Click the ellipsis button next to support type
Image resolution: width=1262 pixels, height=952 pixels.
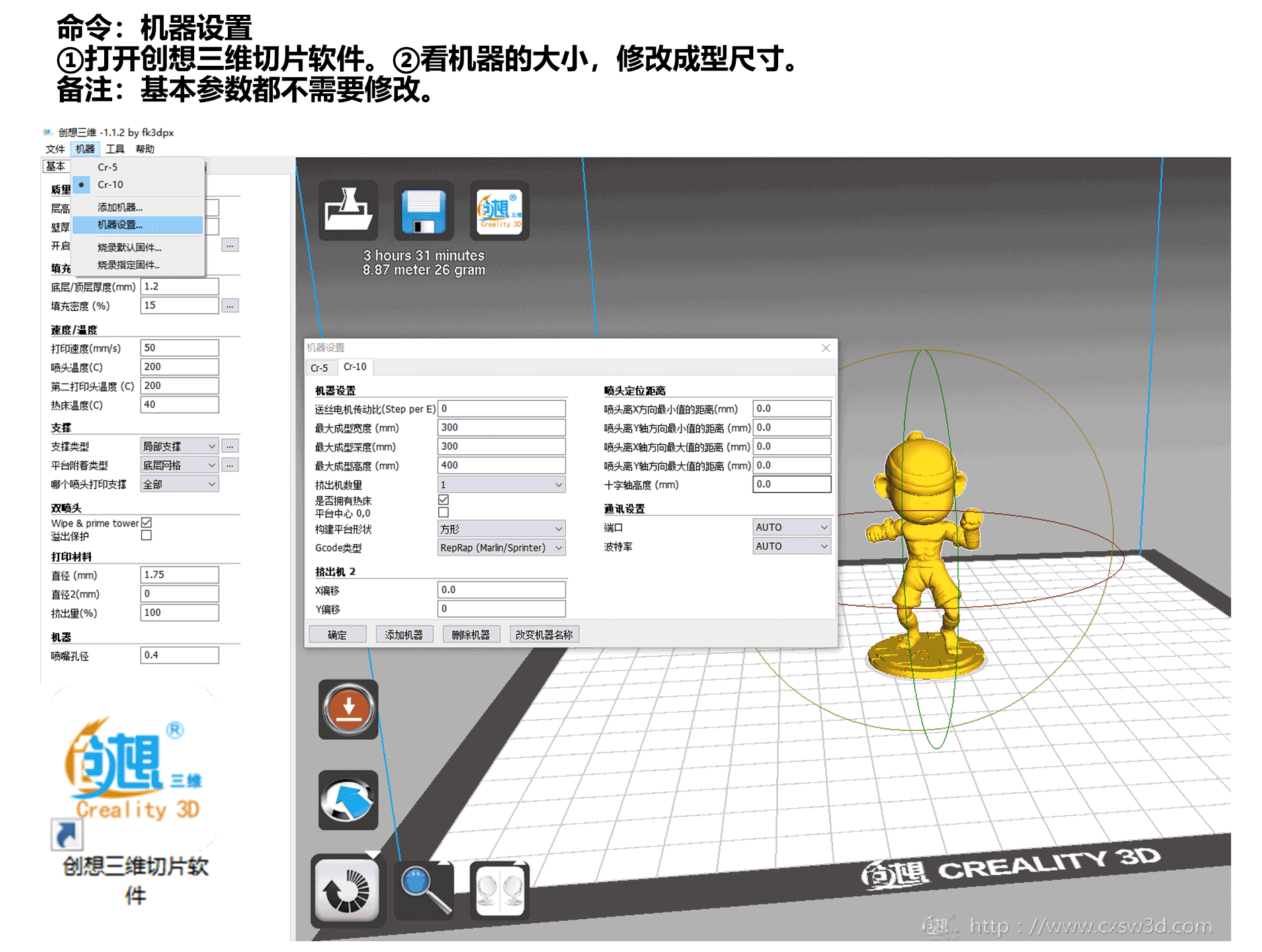point(230,446)
